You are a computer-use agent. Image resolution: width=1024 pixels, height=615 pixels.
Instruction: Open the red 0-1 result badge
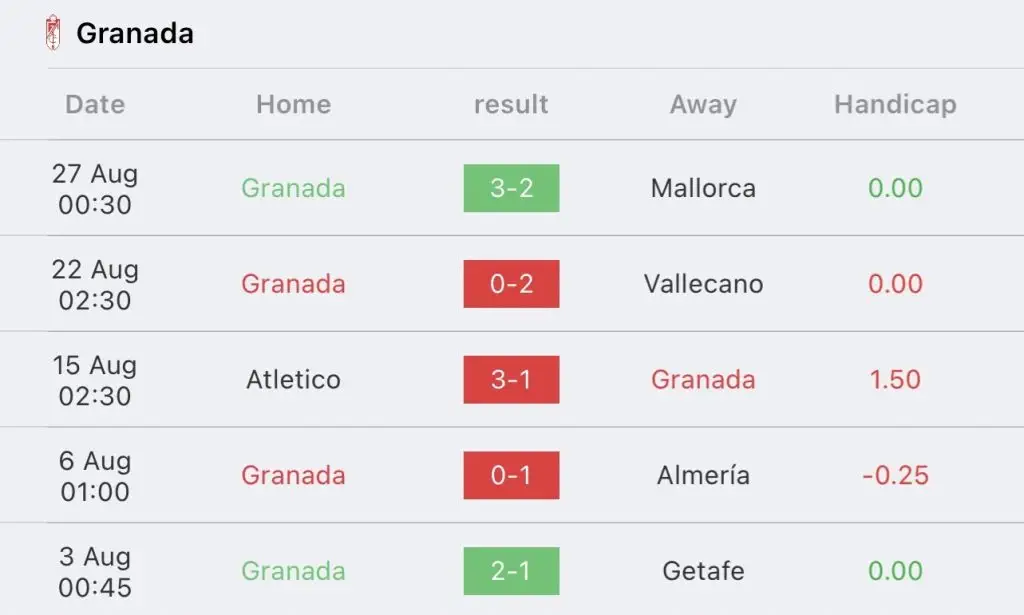click(x=511, y=475)
